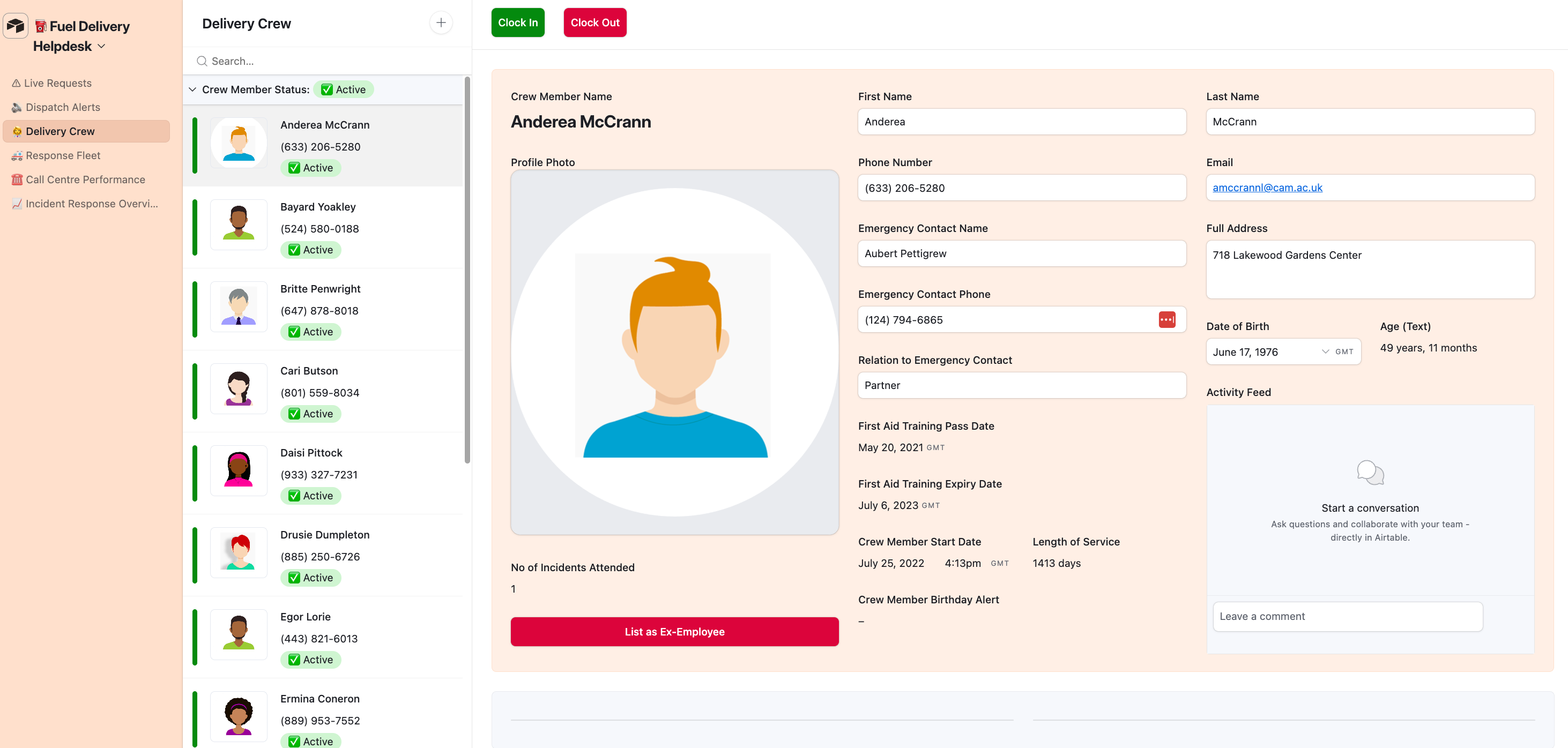Click the Clock In button

click(x=518, y=23)
